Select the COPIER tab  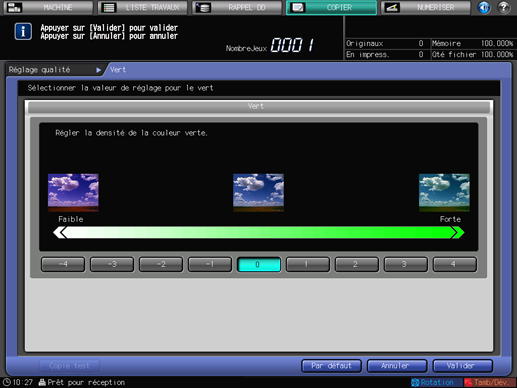pyautogui.click(x=331, y=7)
